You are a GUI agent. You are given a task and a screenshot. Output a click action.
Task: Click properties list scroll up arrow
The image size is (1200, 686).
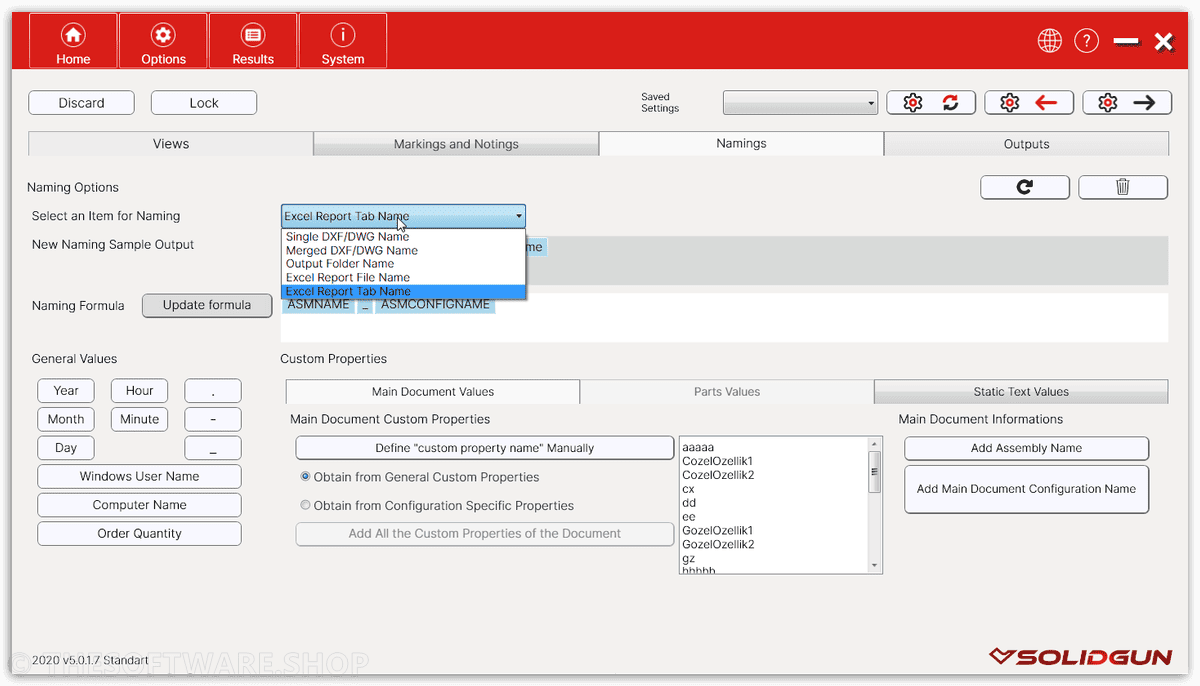click(x=875, y=444)
